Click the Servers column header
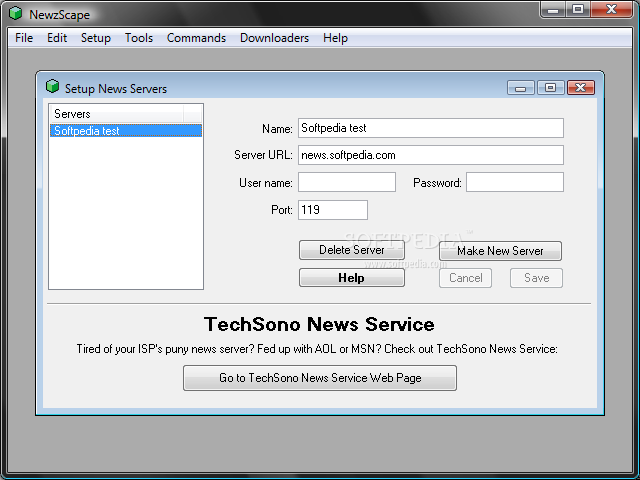 point(116,113)
